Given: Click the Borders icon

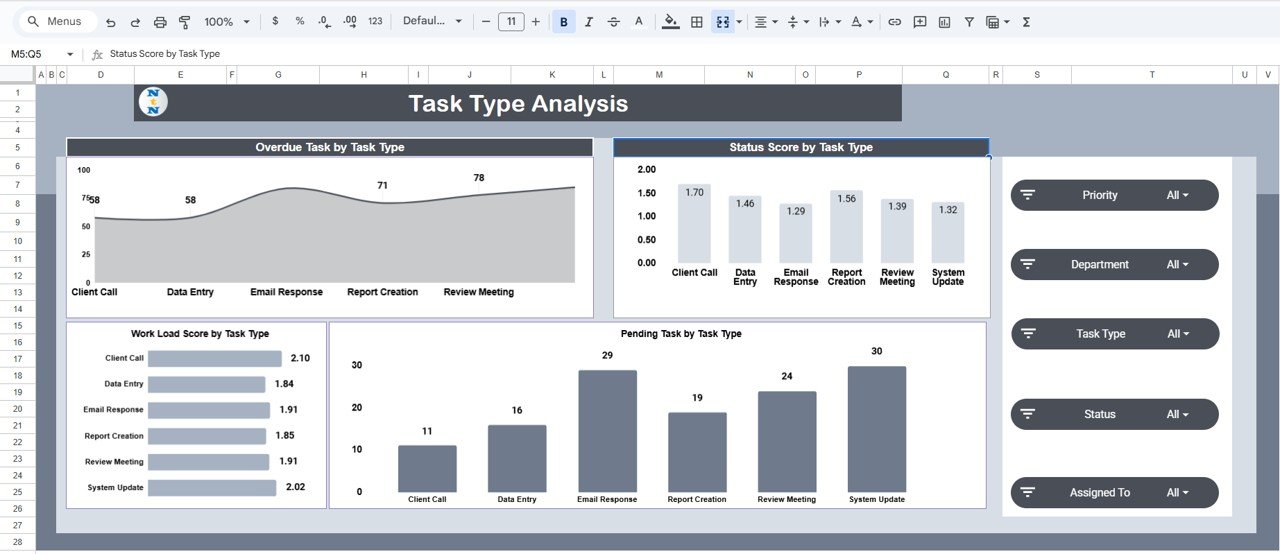Looking at the screenshot, I should 697,22.
